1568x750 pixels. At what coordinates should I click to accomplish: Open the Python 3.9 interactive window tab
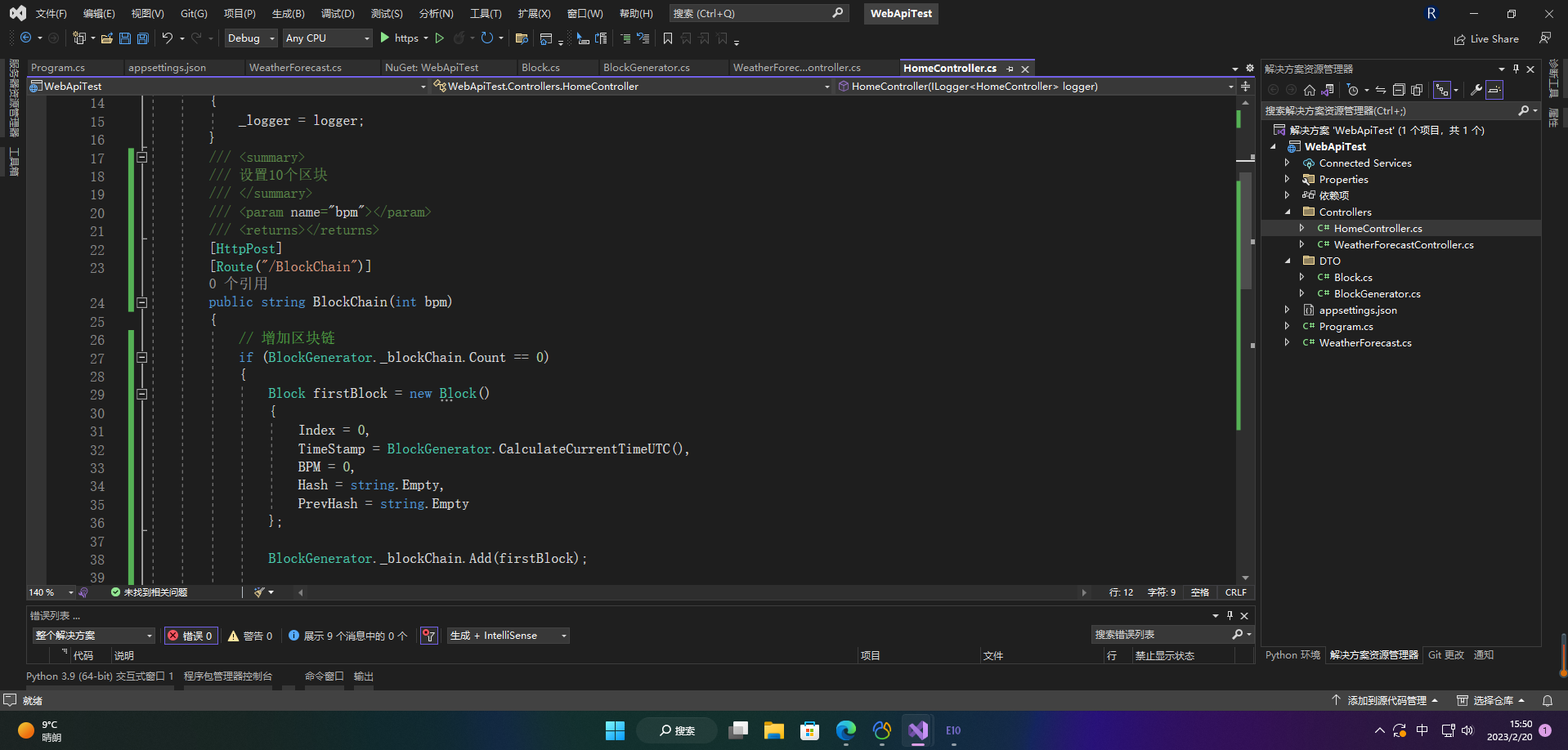click(100, 676)
